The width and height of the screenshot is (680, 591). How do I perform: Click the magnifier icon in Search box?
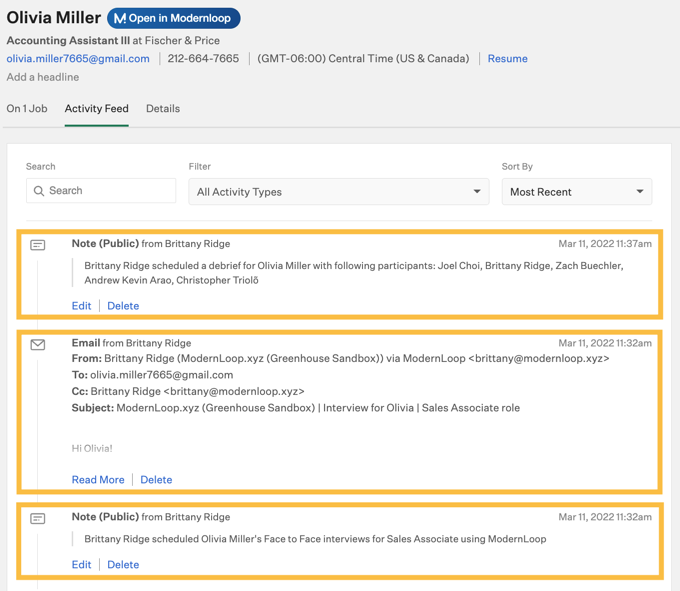[x=39, y=191]
